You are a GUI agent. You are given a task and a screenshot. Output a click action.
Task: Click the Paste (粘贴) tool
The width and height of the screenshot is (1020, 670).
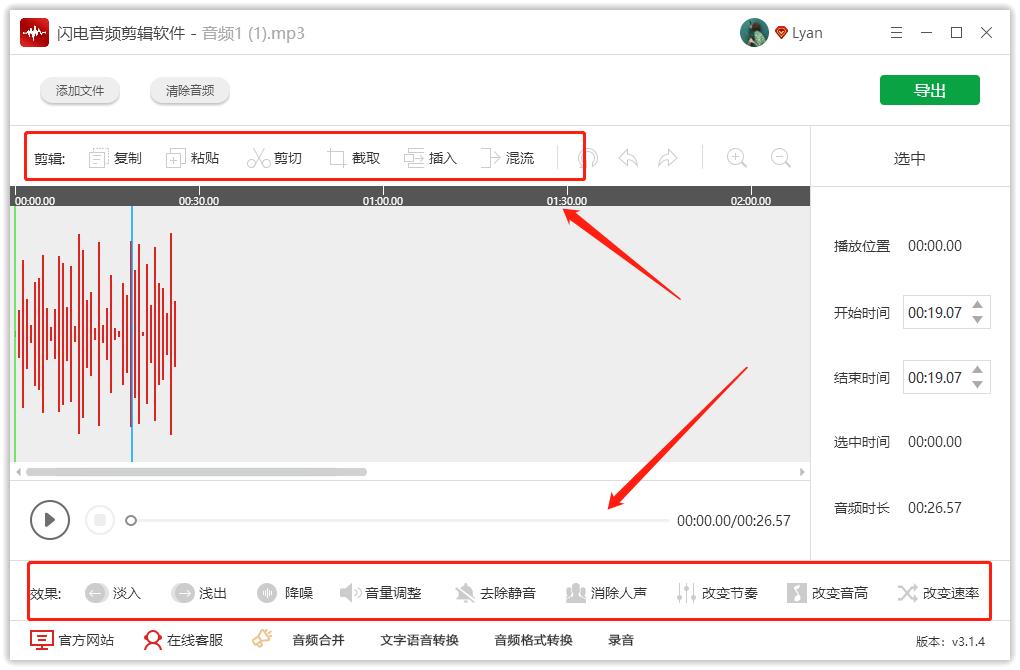[x=193, y=158]
